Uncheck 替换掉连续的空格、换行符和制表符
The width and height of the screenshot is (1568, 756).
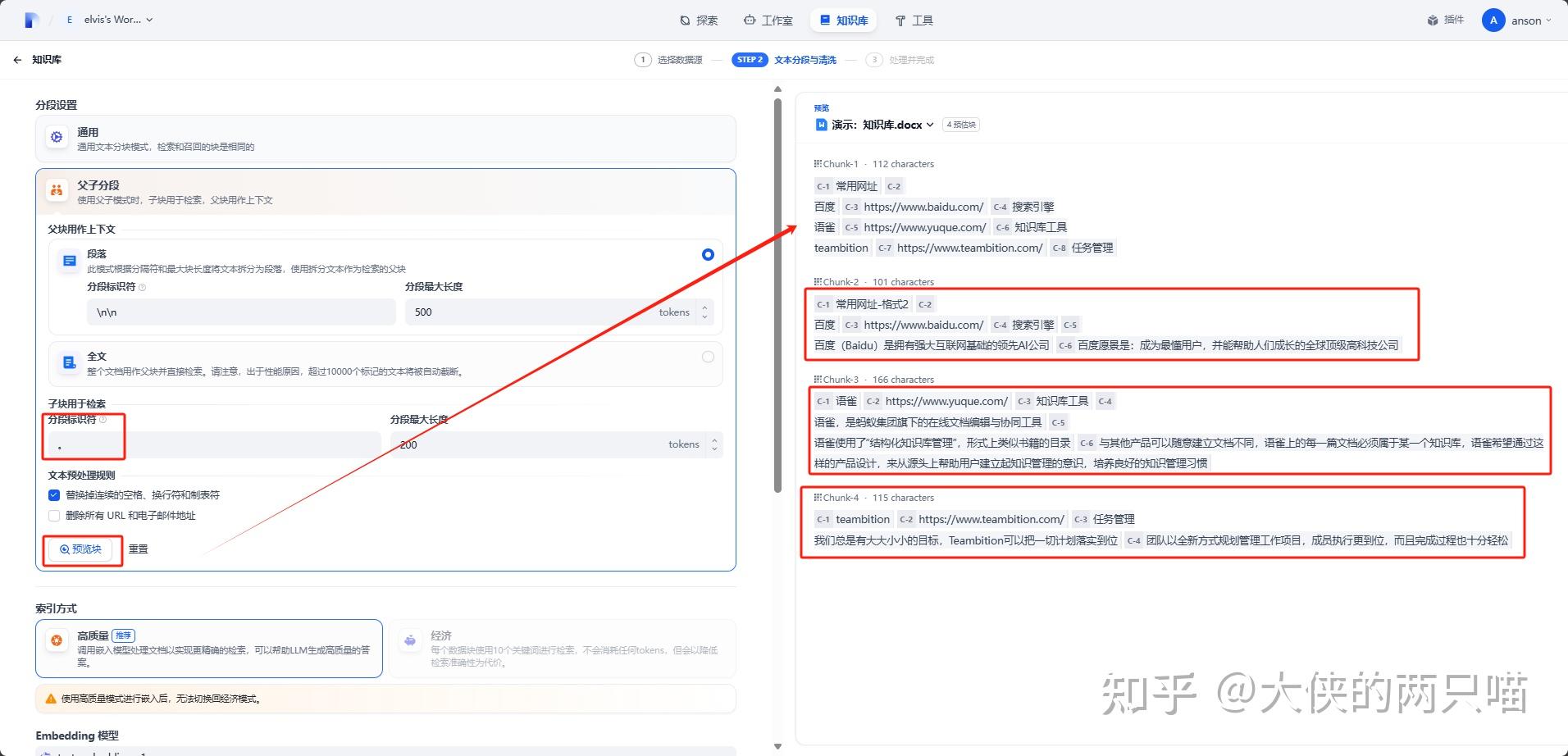(x=54, y=495)
